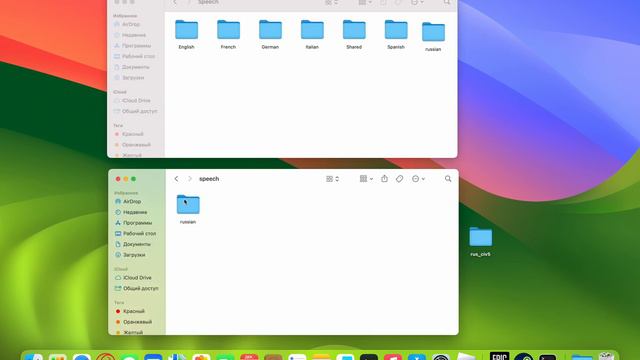The width and height of the screenshot is (640, 360).
Task: Open the Epic Games icon in the Dock
Action: pyautogui.click(x=499, y=356)
